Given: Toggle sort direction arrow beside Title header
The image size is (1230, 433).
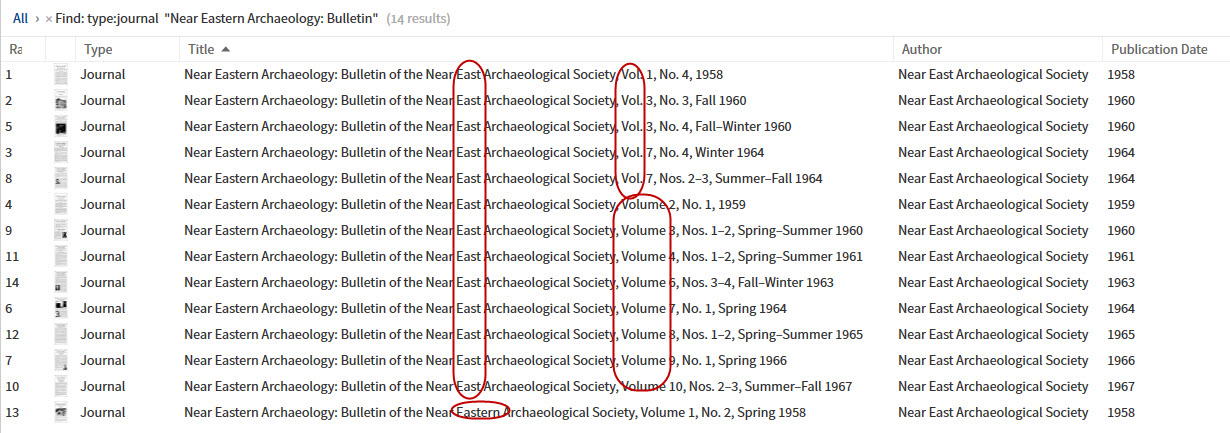Looking at the screenshot, I should click(x=225, y=49).
